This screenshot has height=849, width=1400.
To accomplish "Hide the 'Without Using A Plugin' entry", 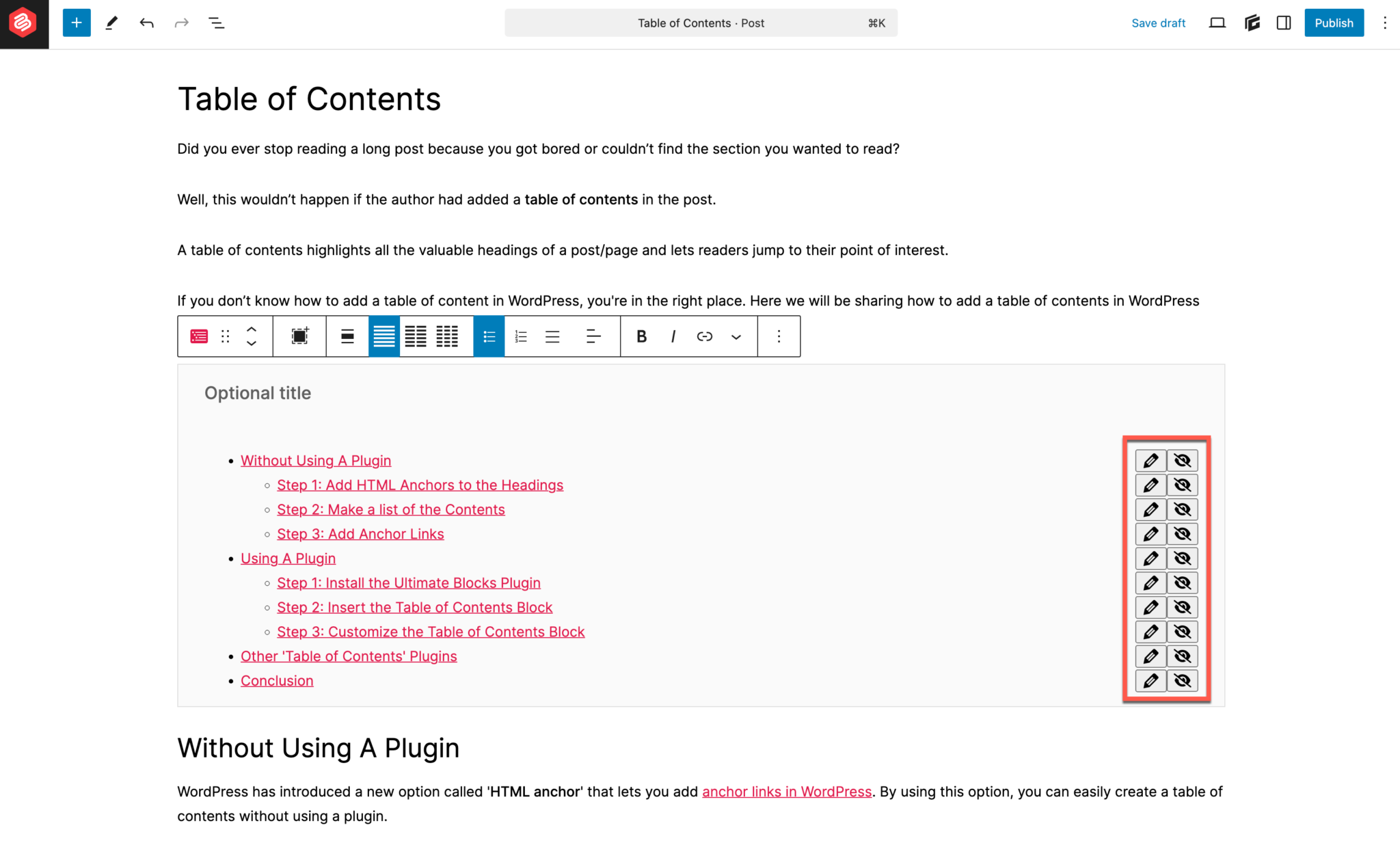I will [x=1183, y=460].
